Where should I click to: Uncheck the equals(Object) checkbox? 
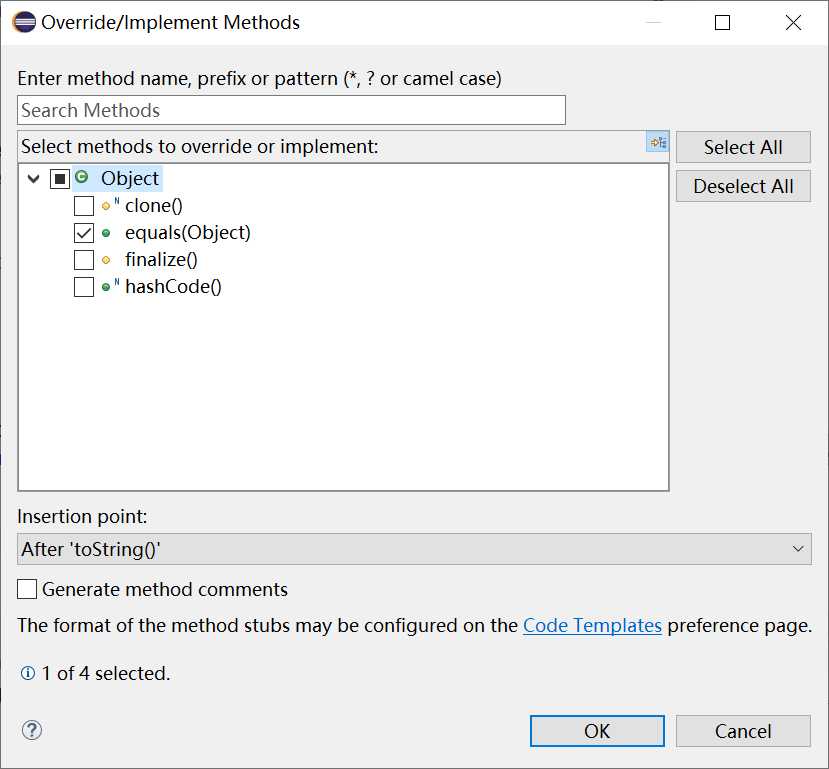pyautogui.click(x=84, y=233)
